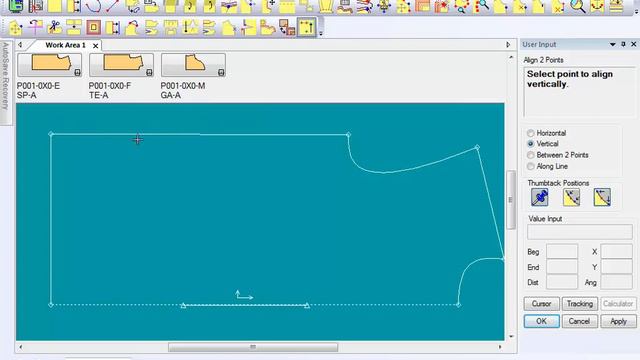Click the Cancel button
640x360 pixels.
point(579,321)
